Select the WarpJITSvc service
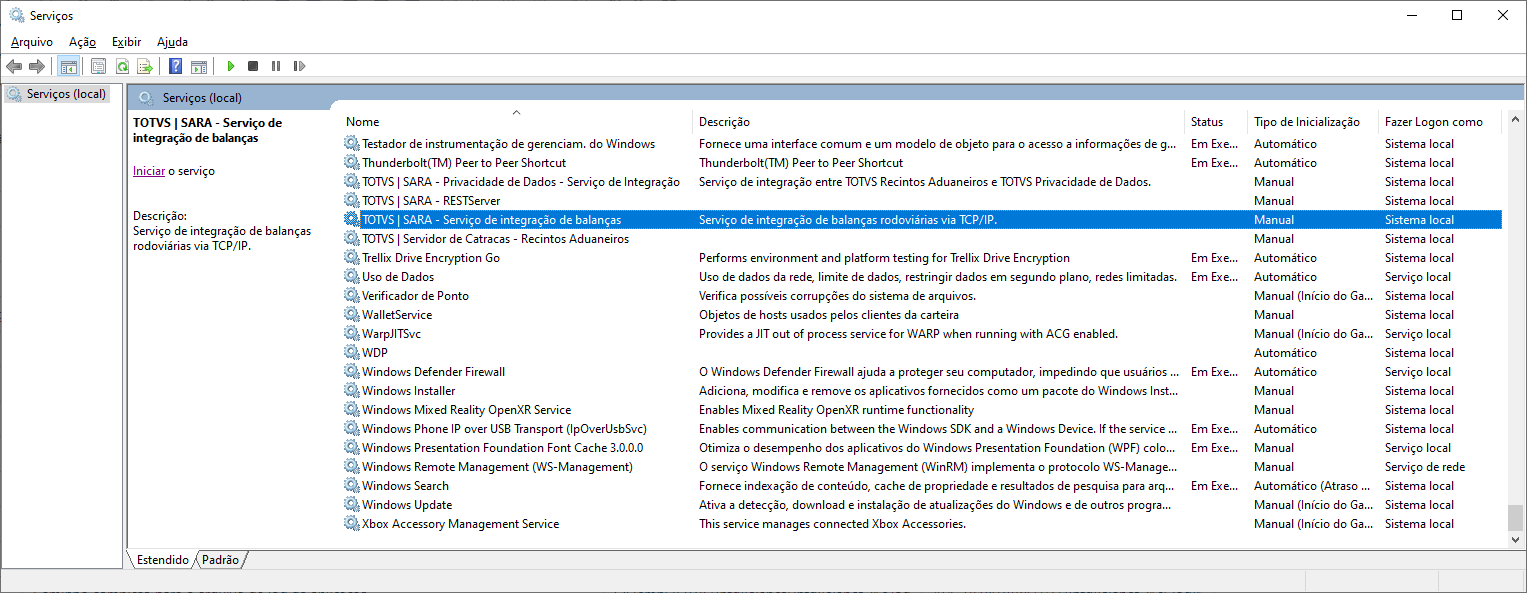Image resolution: width=1527 pixels, height=593 pixels. point(921,334)
